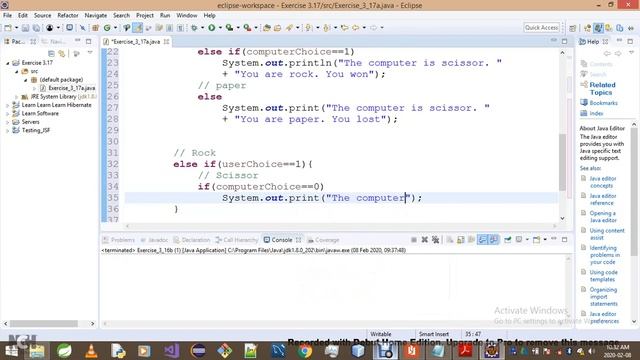The height and width of the screenshot is (360, 640).
Task: Click the New Java Class green icon
Action: pyautogui.click(x=107, y=28)
